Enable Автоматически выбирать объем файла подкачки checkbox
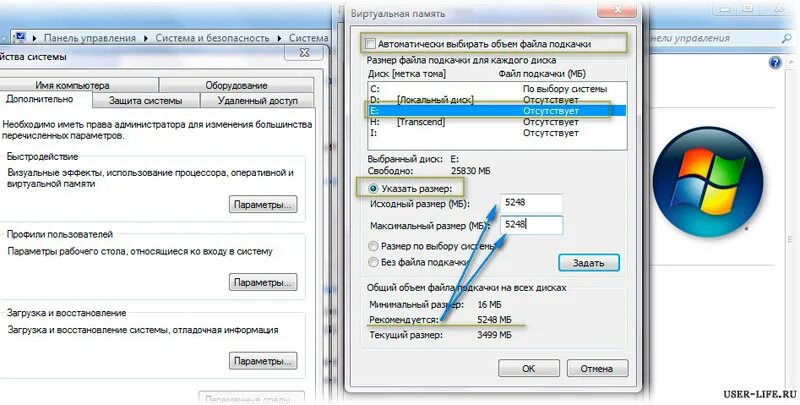Image resolution: width=800 pixels, height=405 pixels. [x=370, y=44]
